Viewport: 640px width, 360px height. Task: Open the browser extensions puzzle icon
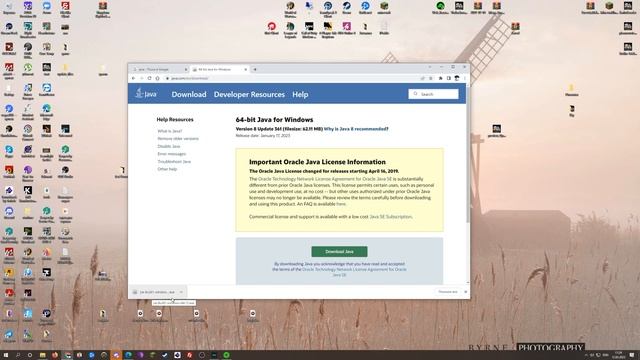click(x=440, y=78)
